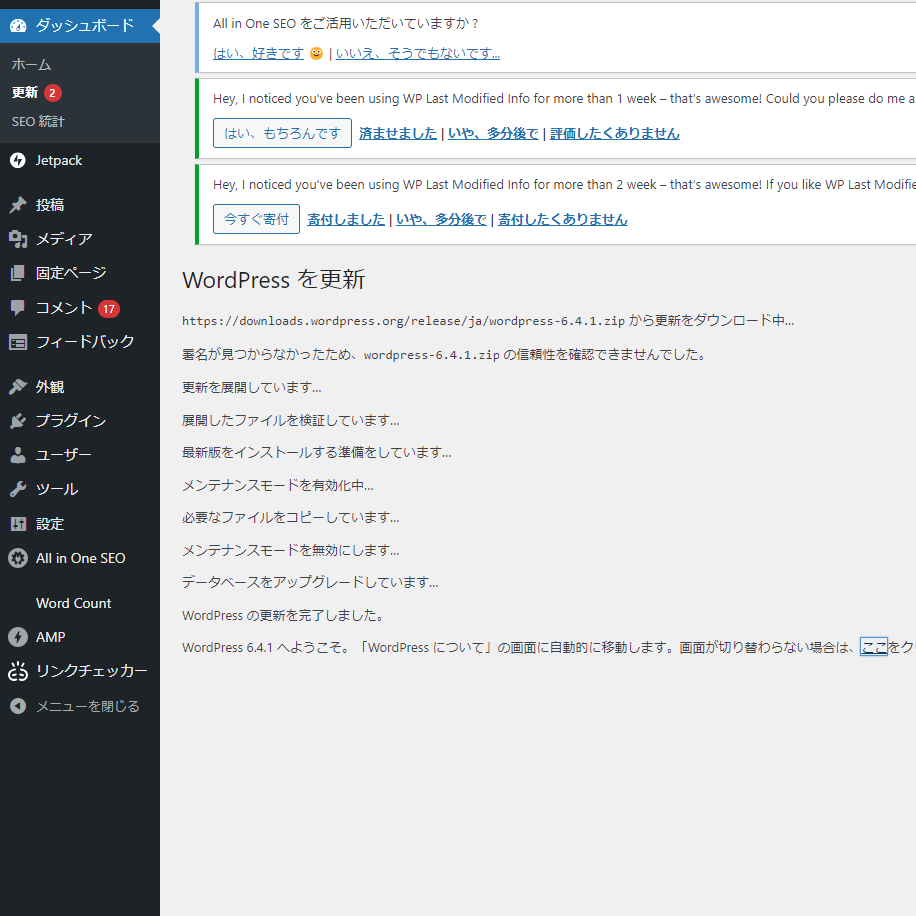The width and height of the screenshot is (916, 916).
Task: Click いや、多分後で in the 2 week notice
Action: click(441, 219)
